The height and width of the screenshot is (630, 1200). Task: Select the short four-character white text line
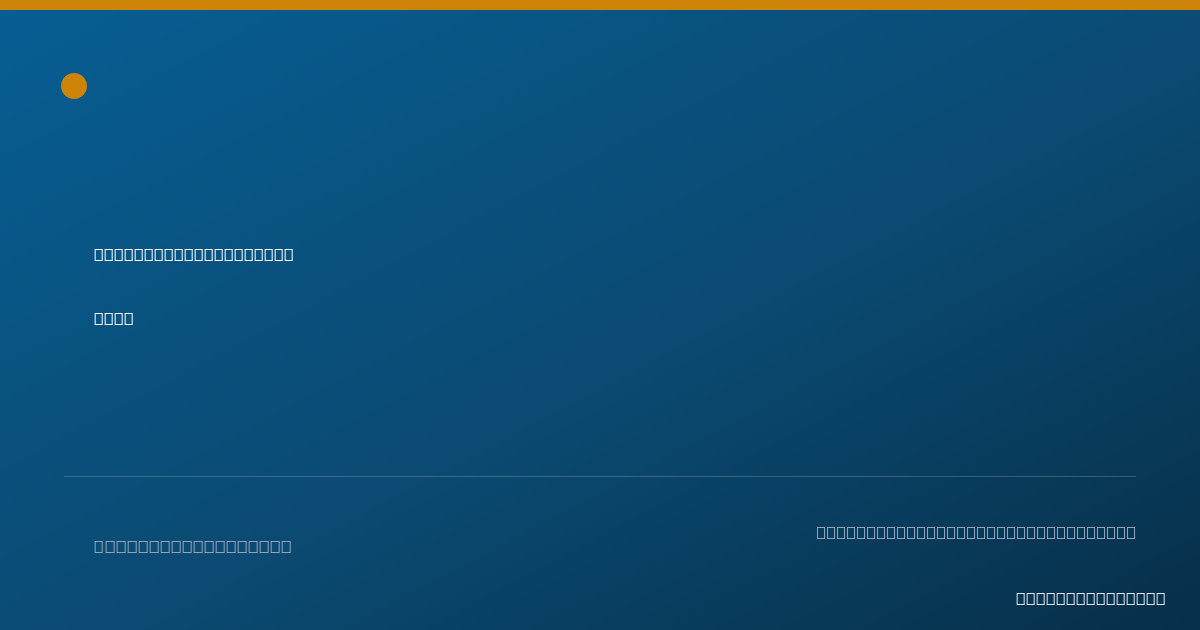pyautogui.click(x=114, y=318)
